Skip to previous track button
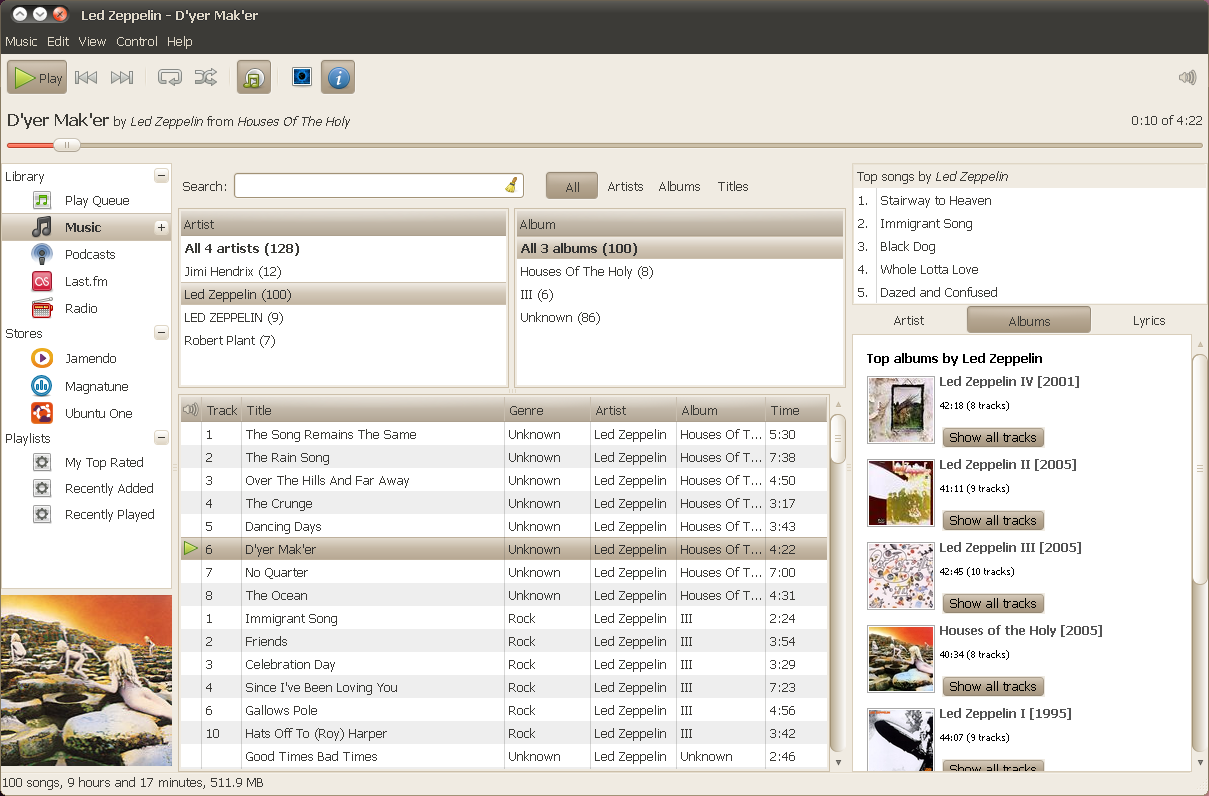This screenshot has width=1209, height=796. (86, 77)
